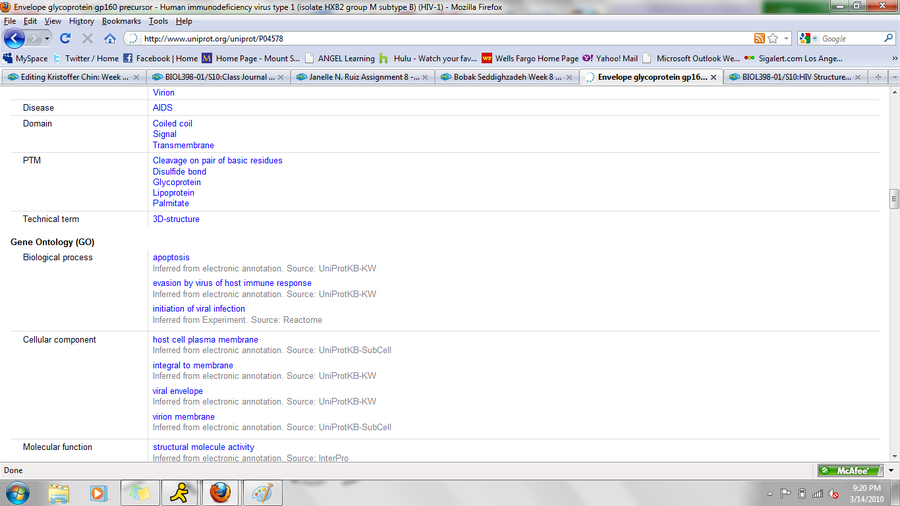Click the Stop loading X button
The width and height of the screenshot is (900, 506).
(88, 38)
